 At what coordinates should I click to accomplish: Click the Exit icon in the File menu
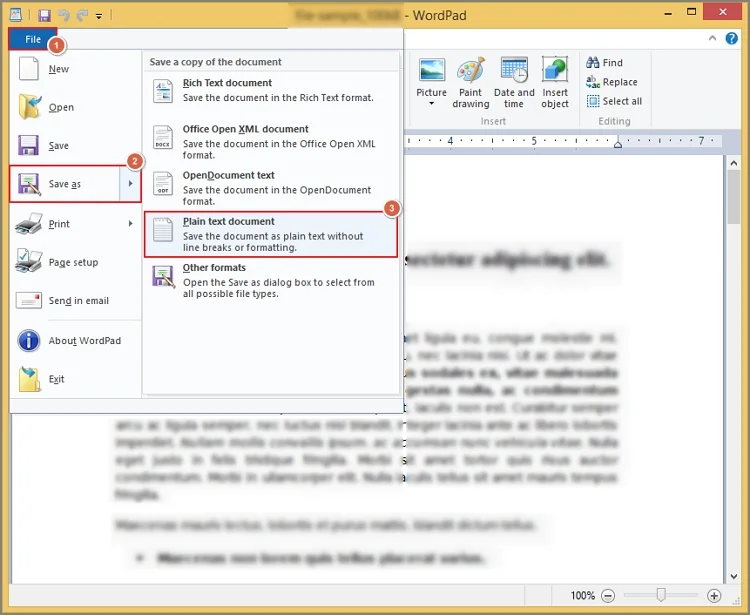click(29, 379)
